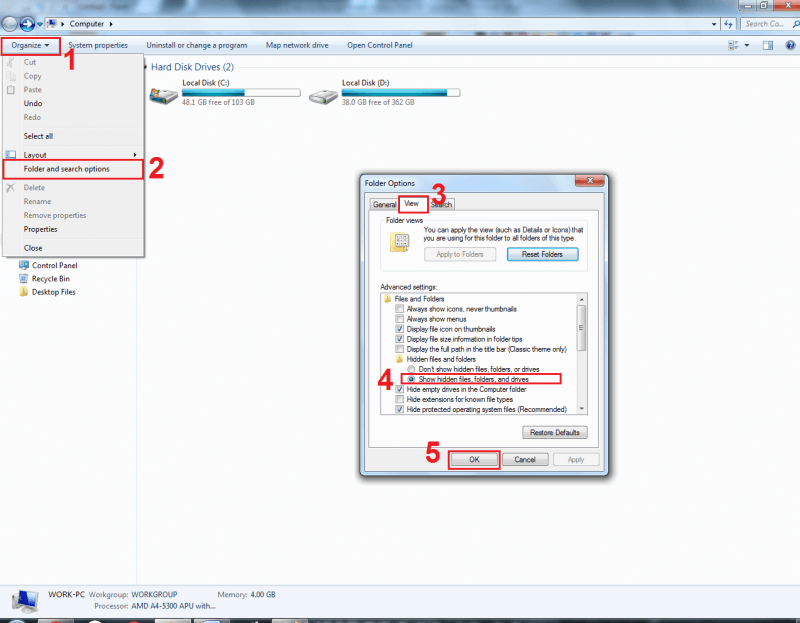Select Control Panel in navigation pane
The width and height of the screenshot is (800, 623).
(x=54, y=266)
